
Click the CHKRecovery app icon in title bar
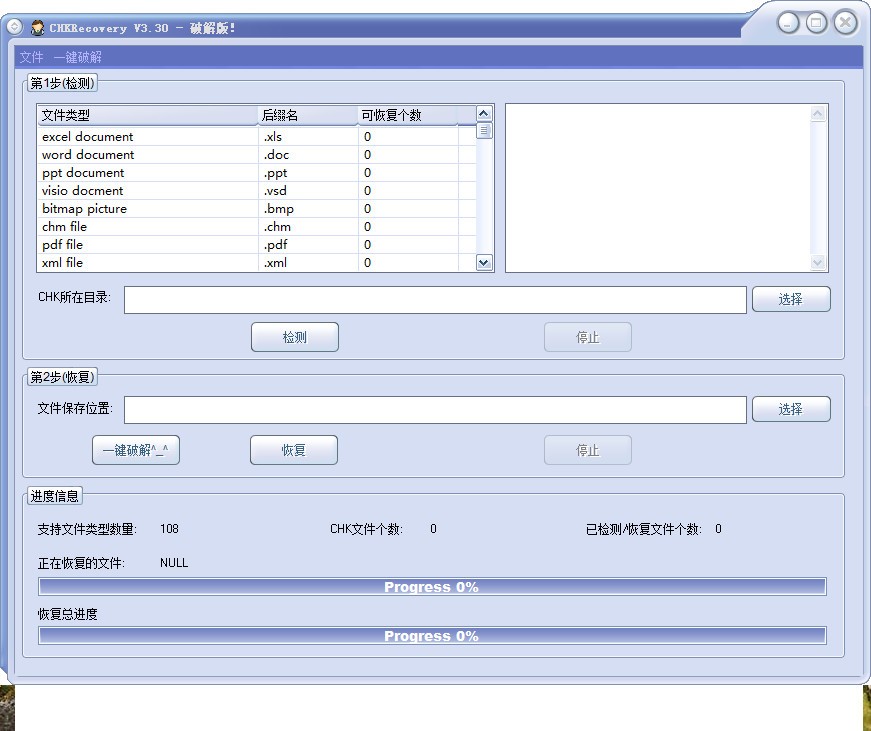tap(38, 27)
